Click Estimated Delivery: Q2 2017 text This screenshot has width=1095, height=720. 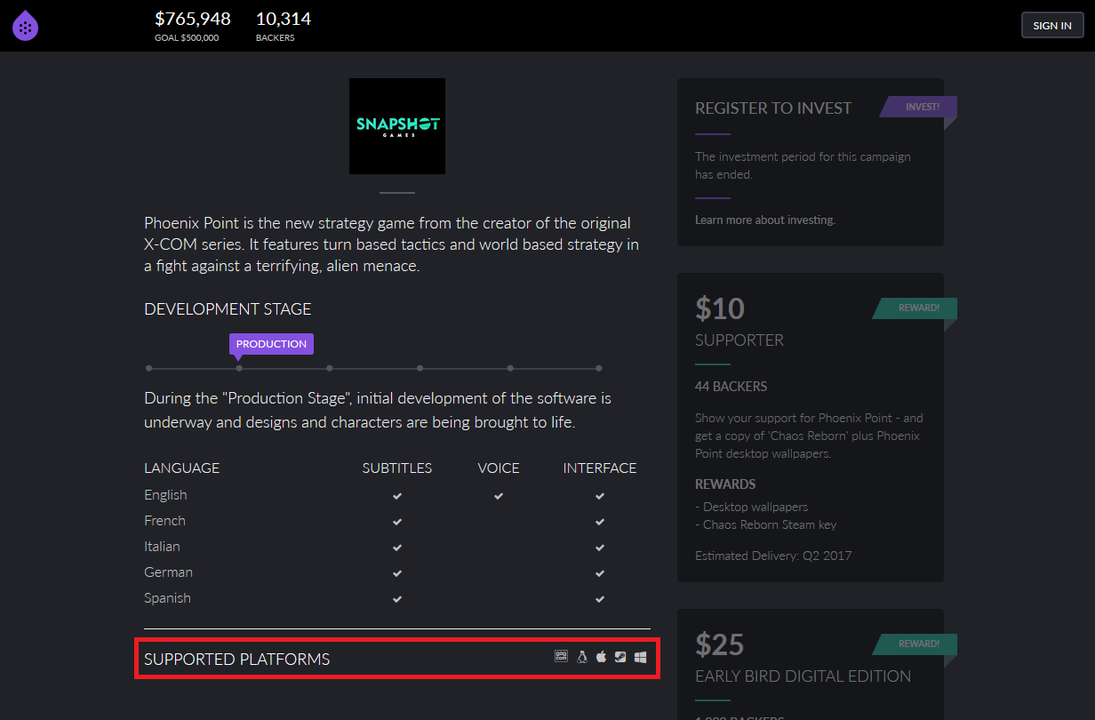pos(773,556)
